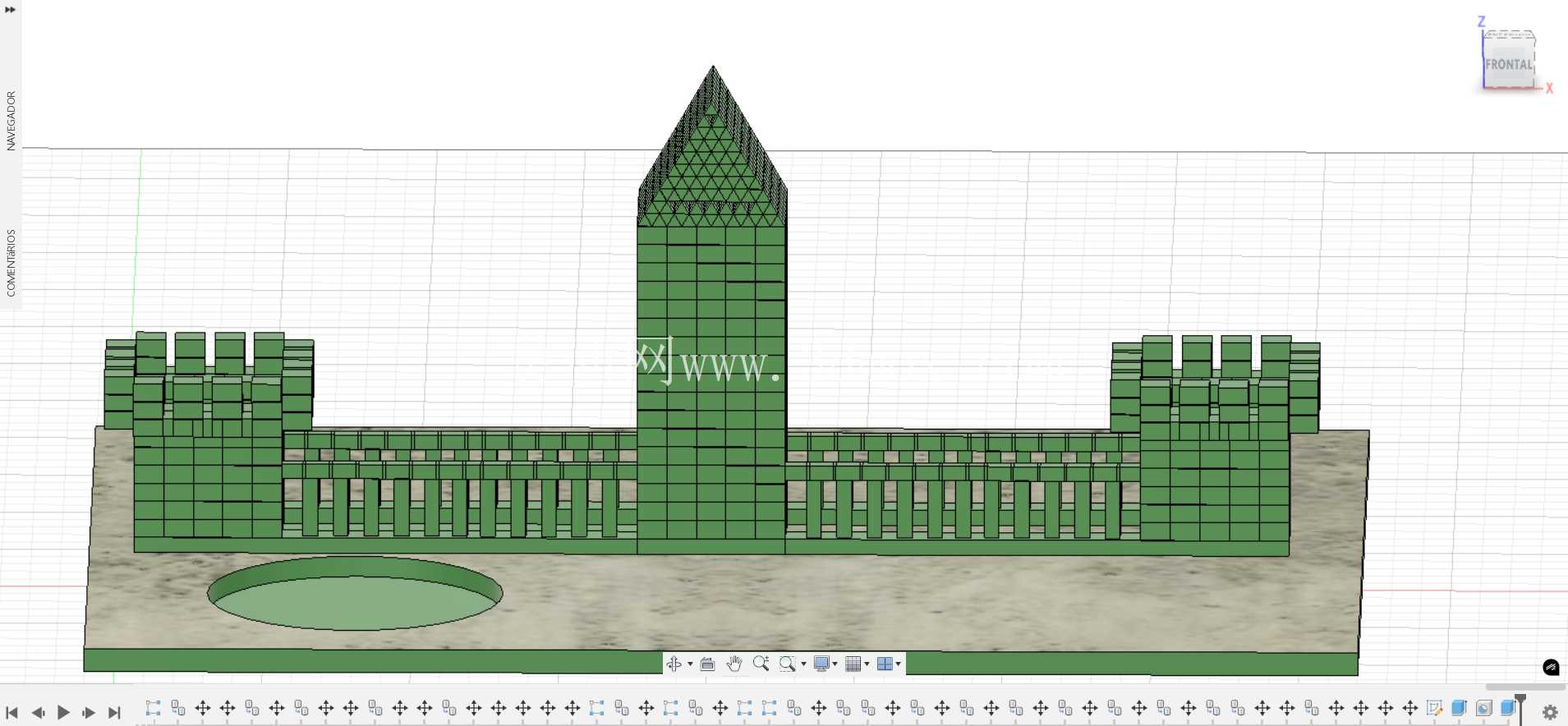Choose the Zoom magnifier with plus/minus
This screenshot has width=1568, height=726.
(x=761, y=664)
